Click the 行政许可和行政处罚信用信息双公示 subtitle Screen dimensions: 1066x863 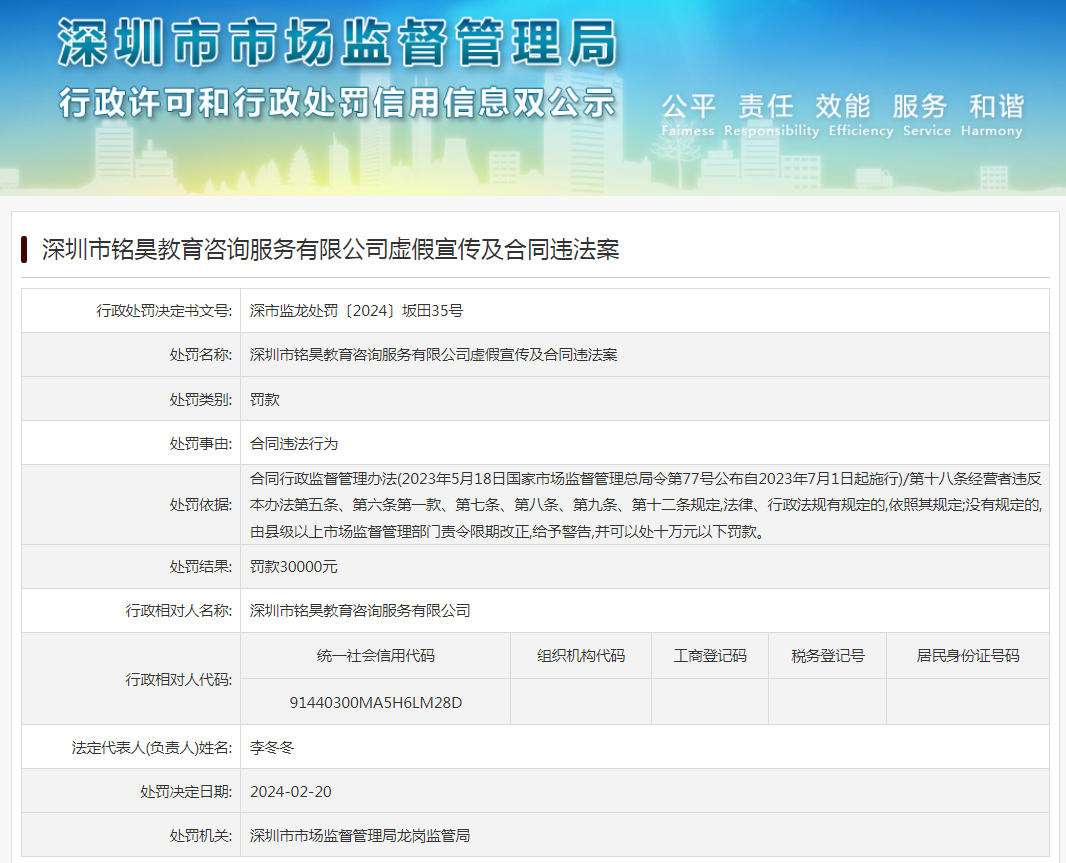pyautogui.click(x=337, y=103)
